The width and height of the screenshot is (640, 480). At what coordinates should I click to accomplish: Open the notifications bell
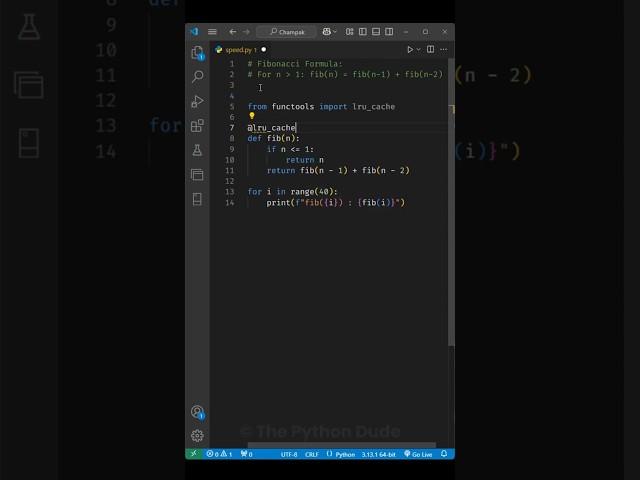444,454
